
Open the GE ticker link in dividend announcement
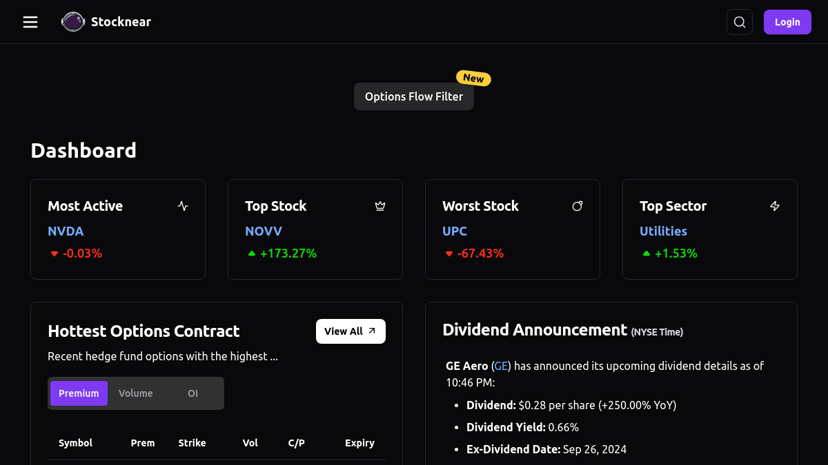point(501,366)
